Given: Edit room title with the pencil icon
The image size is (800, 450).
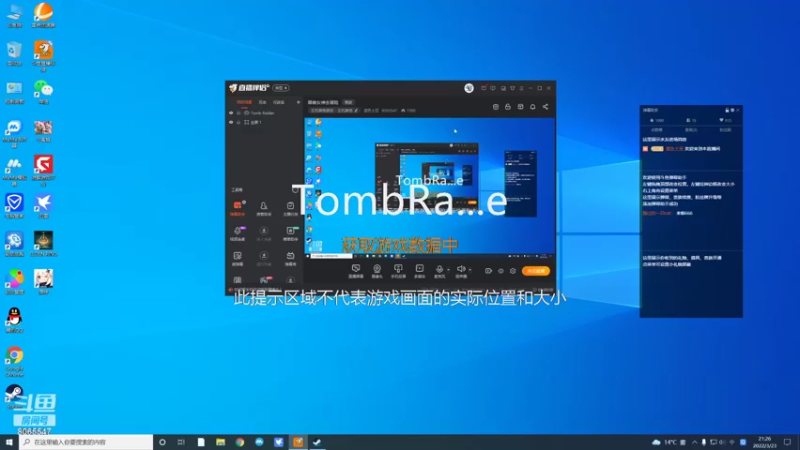Looking at the screenshot, I should coord(356,110).
